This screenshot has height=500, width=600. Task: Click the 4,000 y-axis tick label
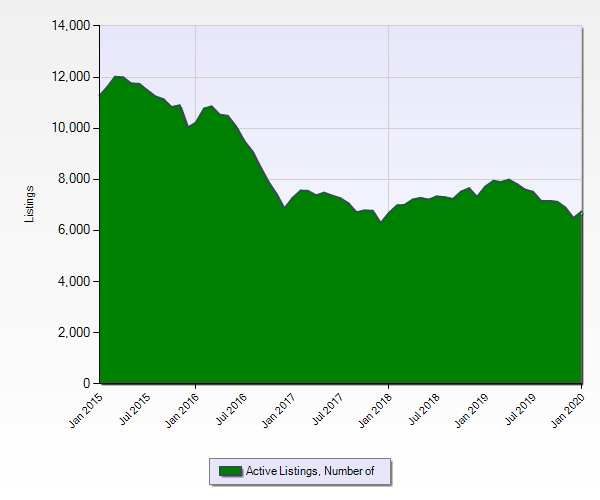point(73,281)
